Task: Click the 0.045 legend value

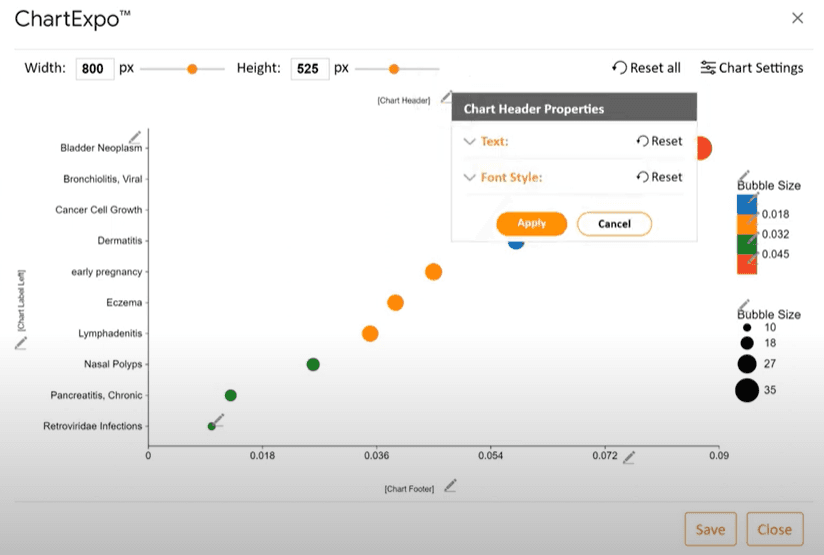Action: click(775, 254)
